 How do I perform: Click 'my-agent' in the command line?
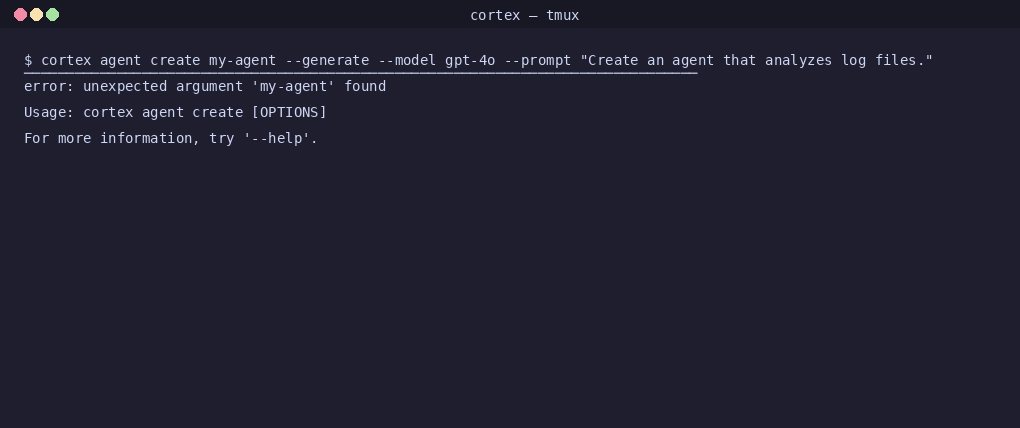[242, 60]
